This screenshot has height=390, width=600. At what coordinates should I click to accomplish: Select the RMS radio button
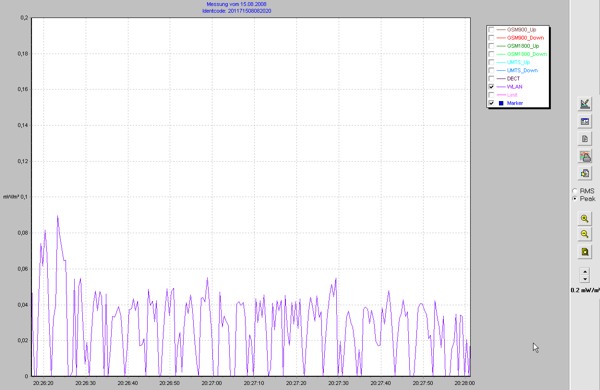[x=575, y=191]
